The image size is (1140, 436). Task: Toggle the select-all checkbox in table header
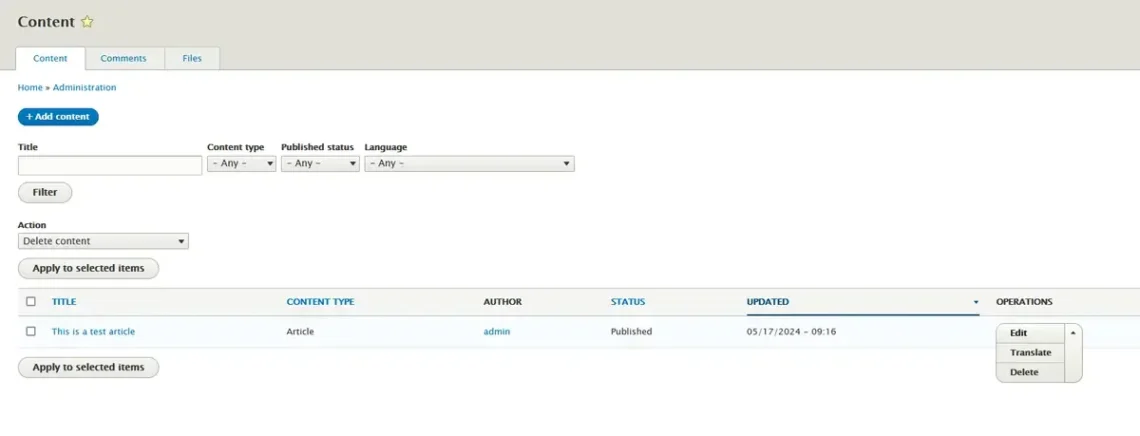click(31, 302)
